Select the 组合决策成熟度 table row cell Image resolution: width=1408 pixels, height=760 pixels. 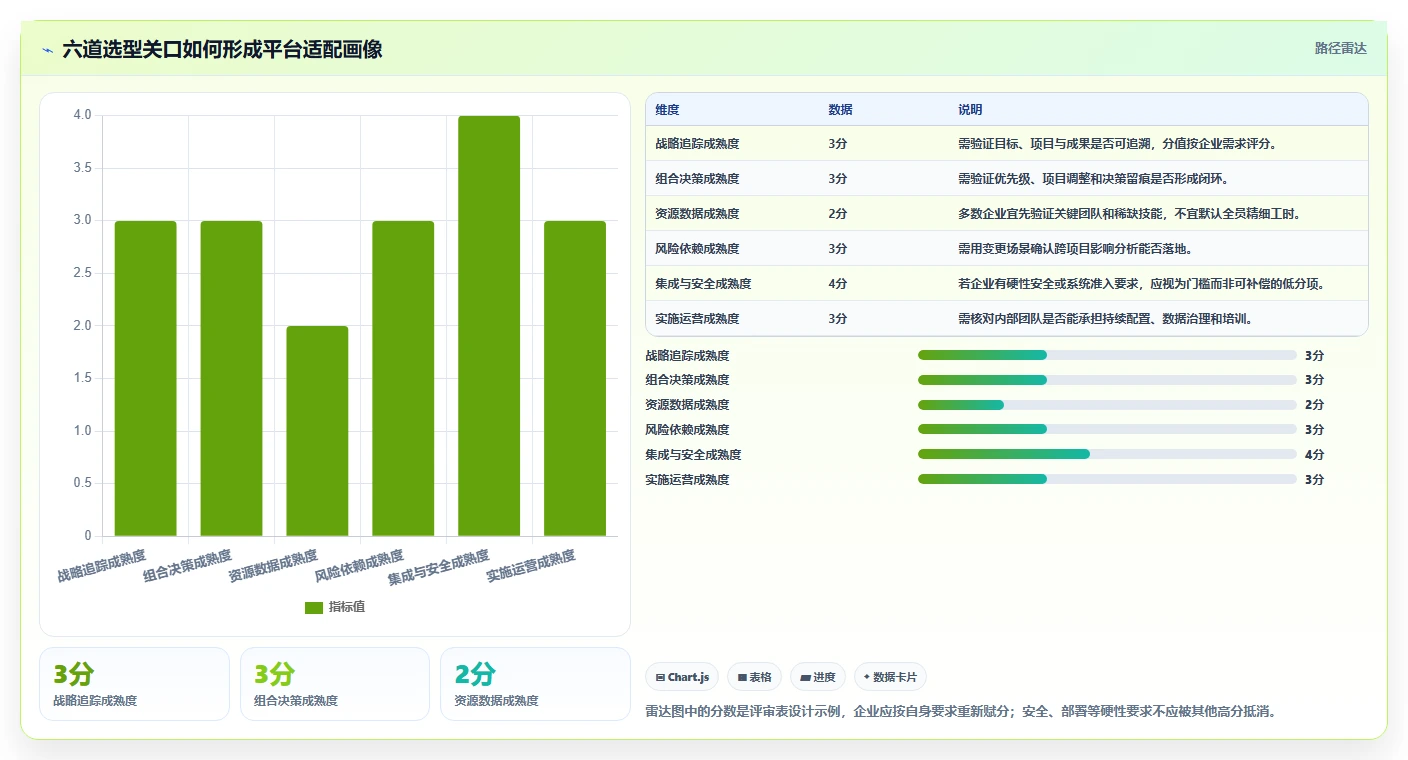(x=697, y=179)
